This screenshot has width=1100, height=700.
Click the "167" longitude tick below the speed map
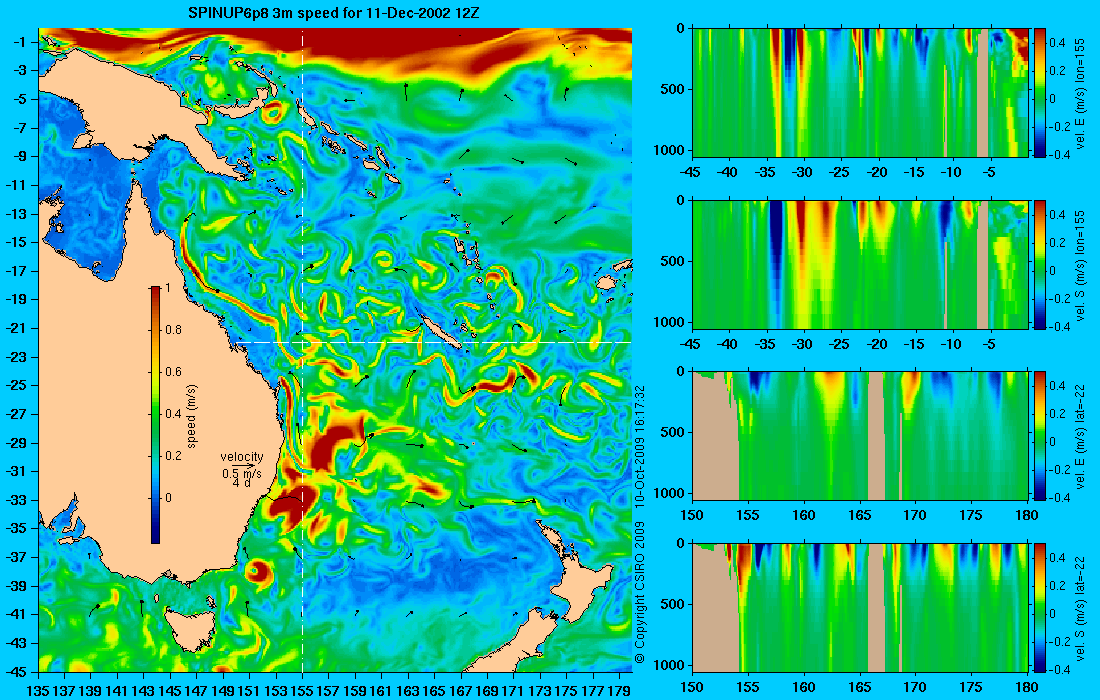[x=461, y=691]
